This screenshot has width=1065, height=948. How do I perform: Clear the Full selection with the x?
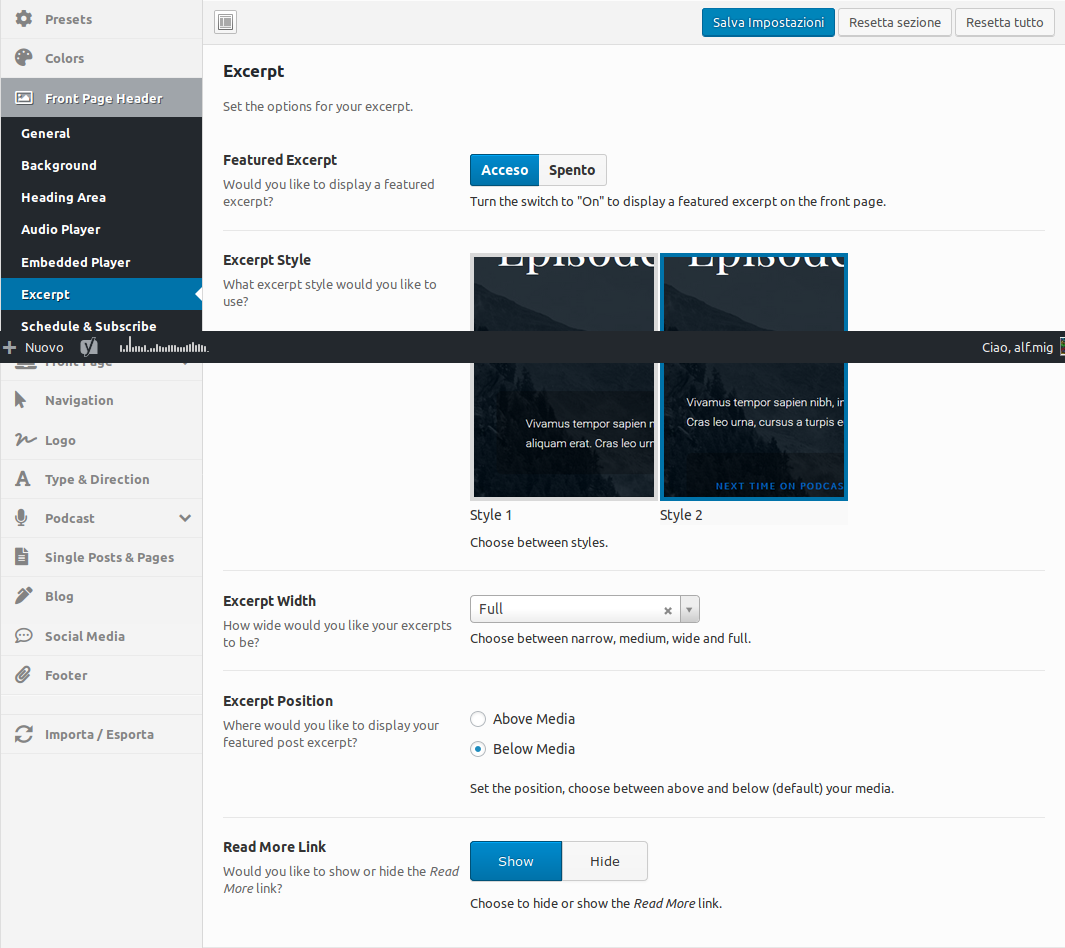[668, 610]
